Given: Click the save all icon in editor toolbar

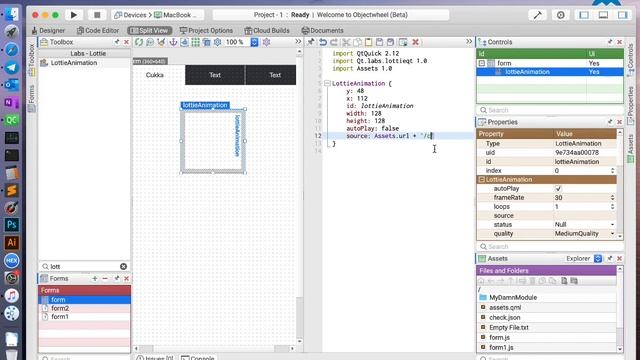Looking at the screenshot, I should [x=390, y=42].
